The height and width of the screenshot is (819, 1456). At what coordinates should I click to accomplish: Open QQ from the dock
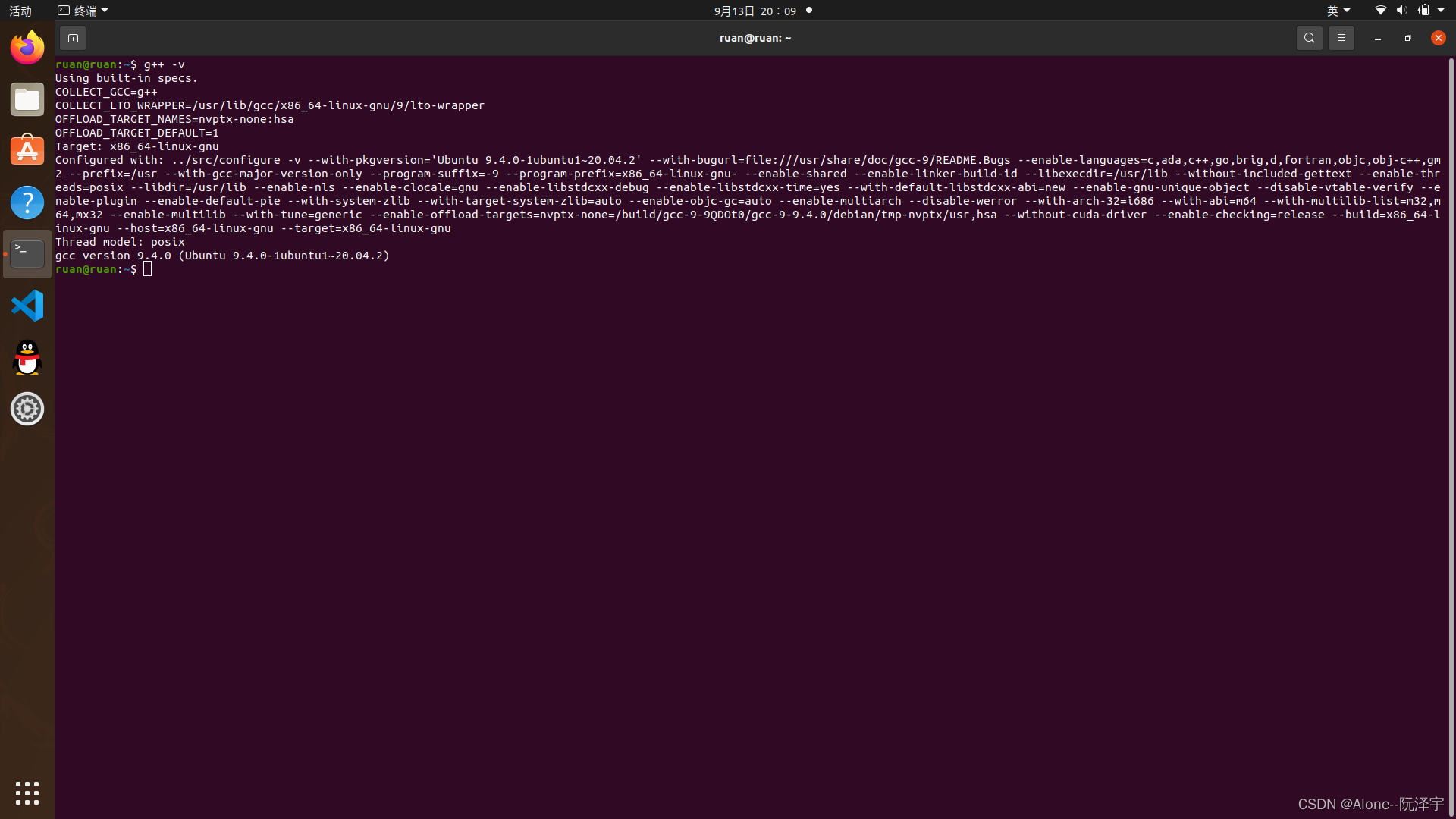tap(27, 357)
